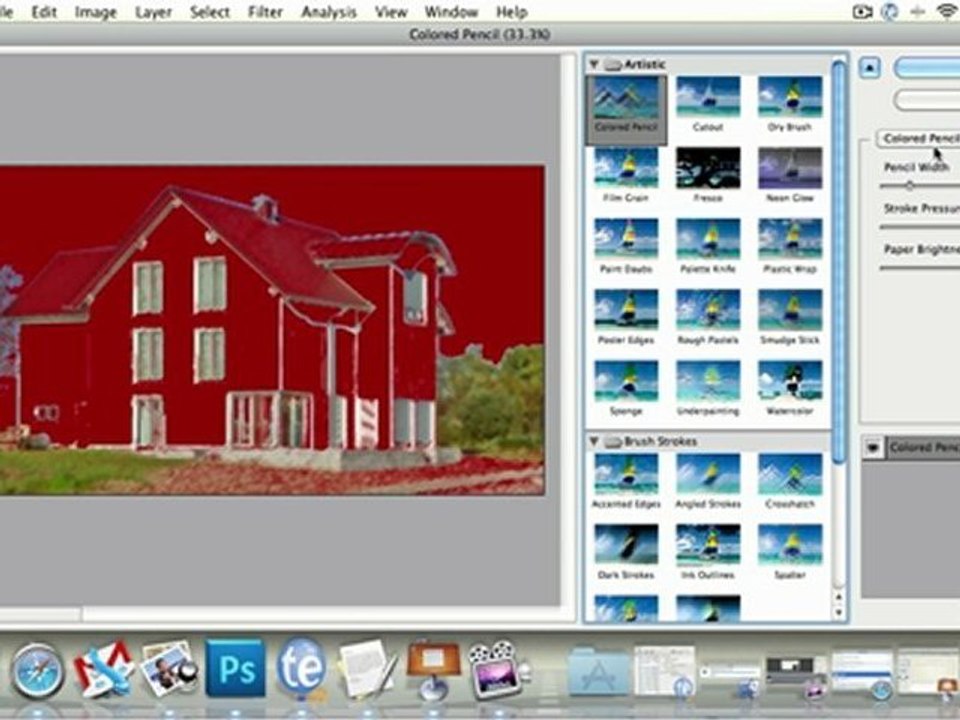Choose the Spatter filter thumbnail
This screenshot has height=720, width=960.
(790, 545)
